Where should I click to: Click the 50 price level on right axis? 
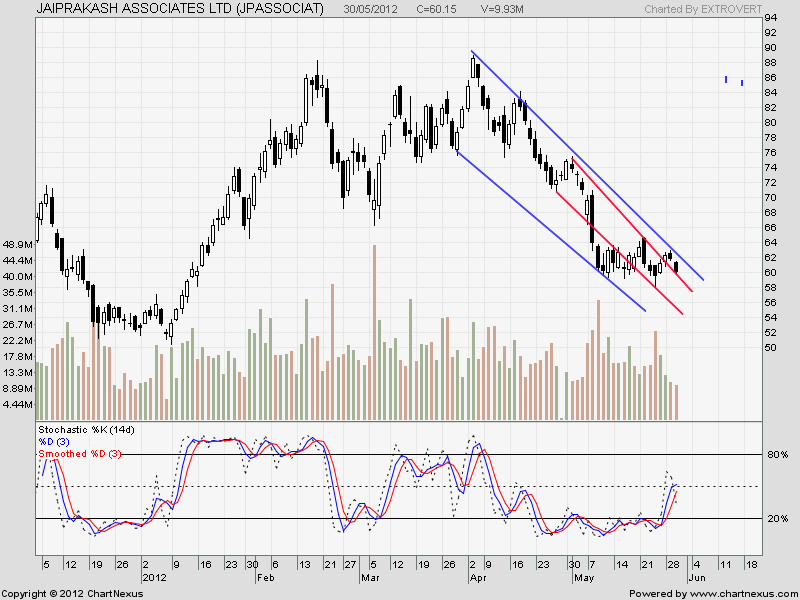click(x=770, y=348)
